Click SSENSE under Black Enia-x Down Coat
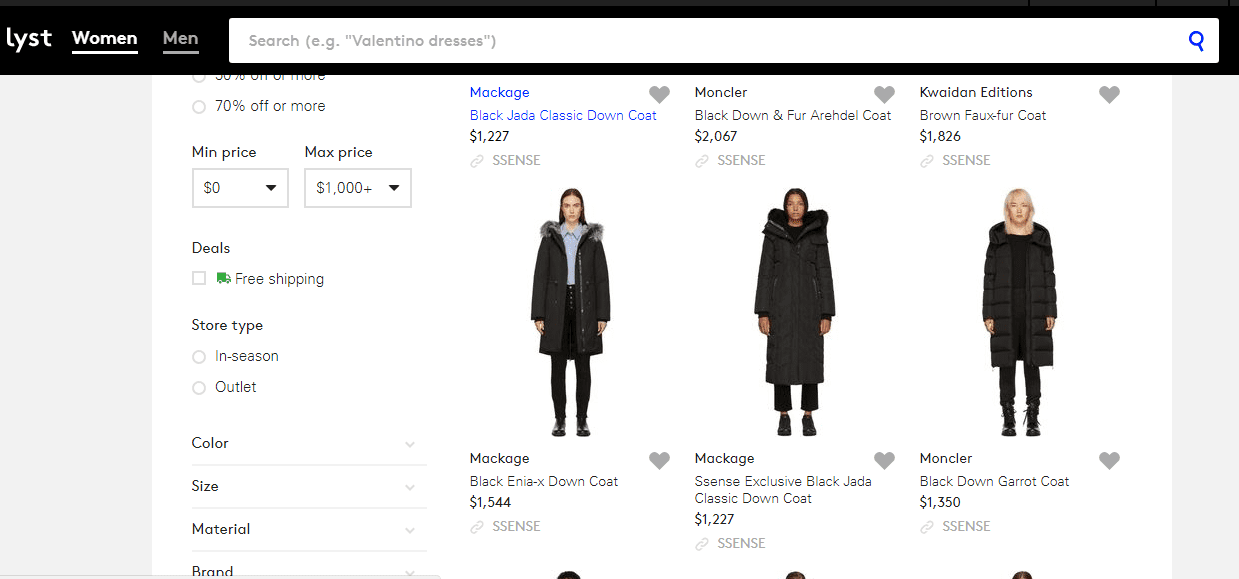 click(516, 526)
